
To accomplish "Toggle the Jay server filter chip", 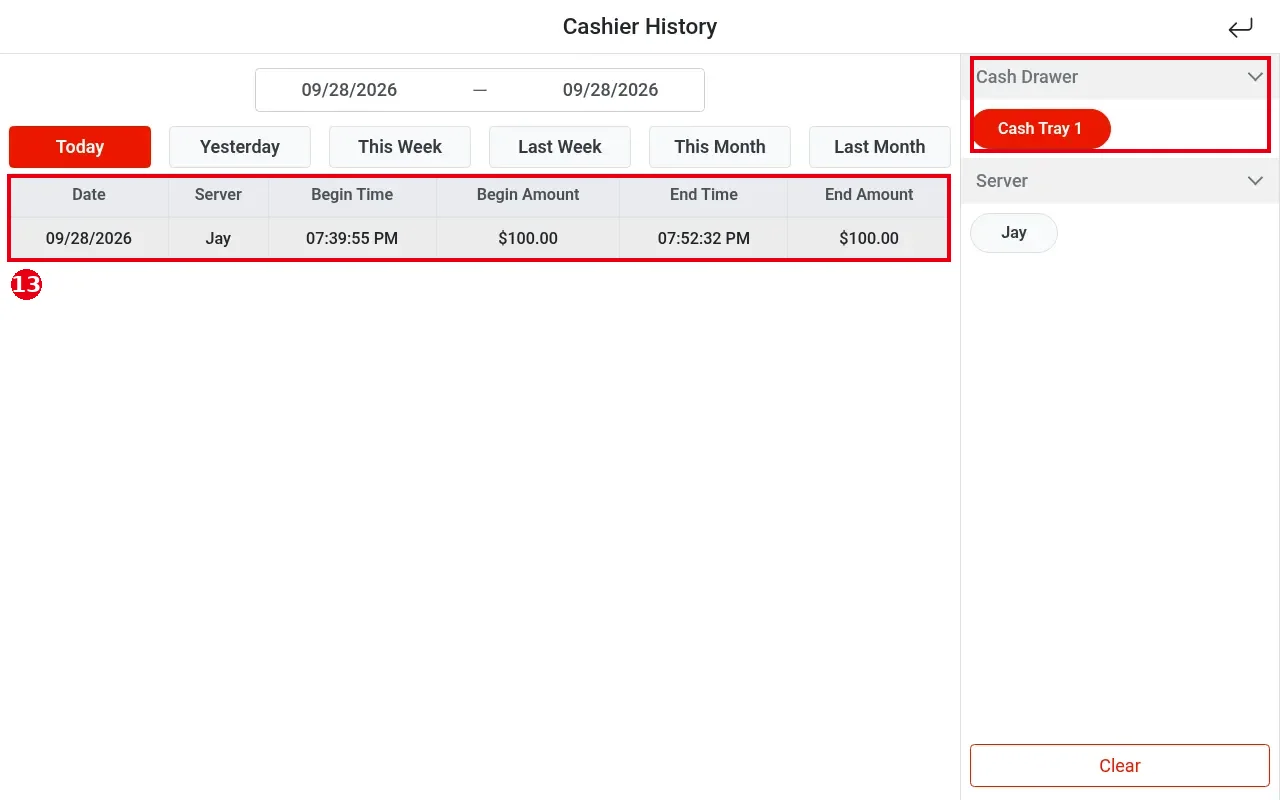I will click(x=1014, y=233).
